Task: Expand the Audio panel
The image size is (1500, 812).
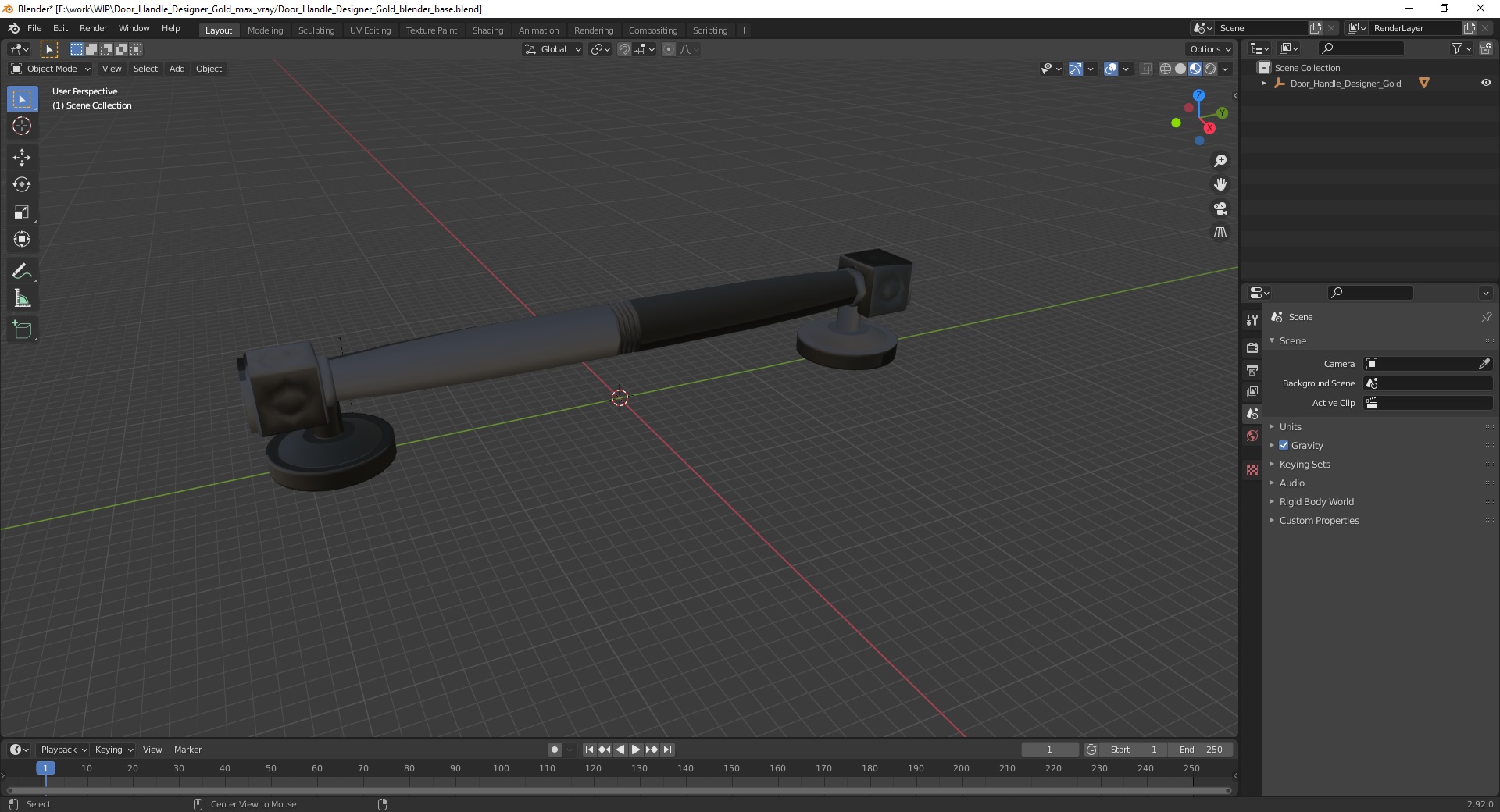Action: tap(1292, 483)
